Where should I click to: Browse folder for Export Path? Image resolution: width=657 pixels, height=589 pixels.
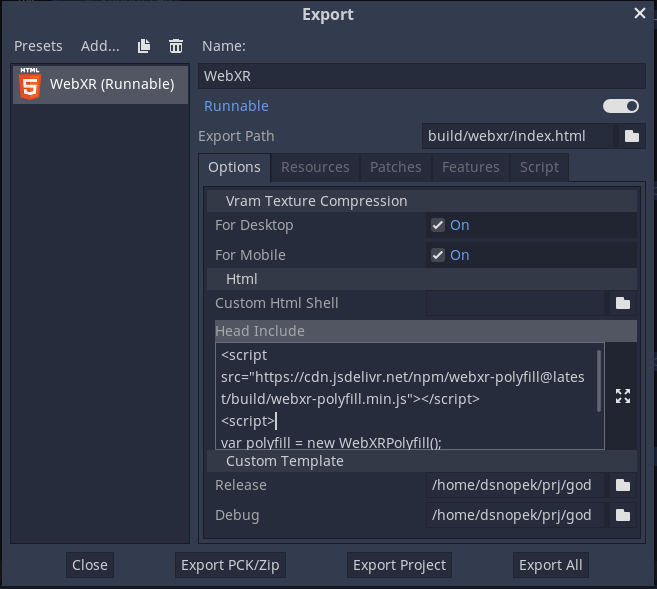point(632,136)
